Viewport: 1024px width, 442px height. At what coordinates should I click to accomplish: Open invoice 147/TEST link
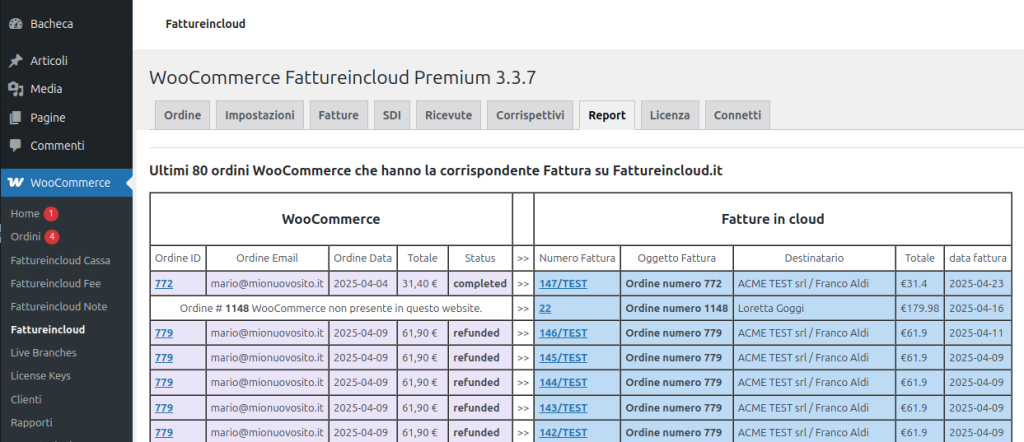click(563, 283)
